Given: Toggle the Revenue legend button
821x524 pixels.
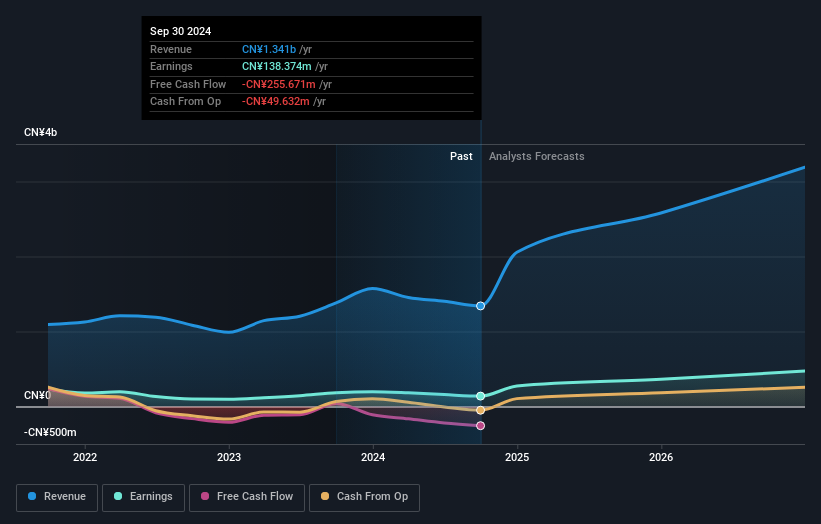Looking at the screenshot, I should click(x=57, y=497).
